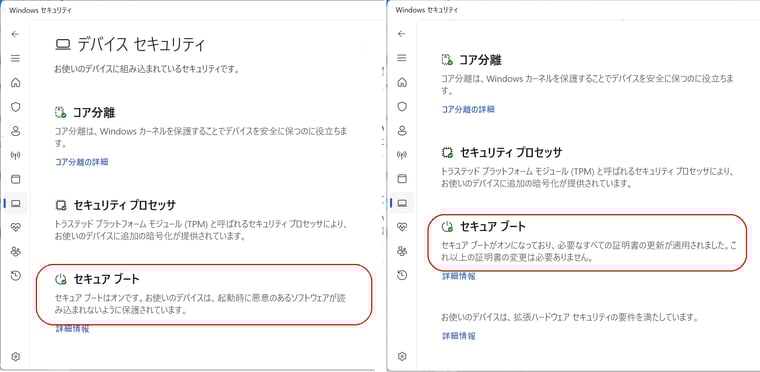Click the セキュア ブート icon in right window
The width and height of the screenshot is (760, 372).
[447, 226]
